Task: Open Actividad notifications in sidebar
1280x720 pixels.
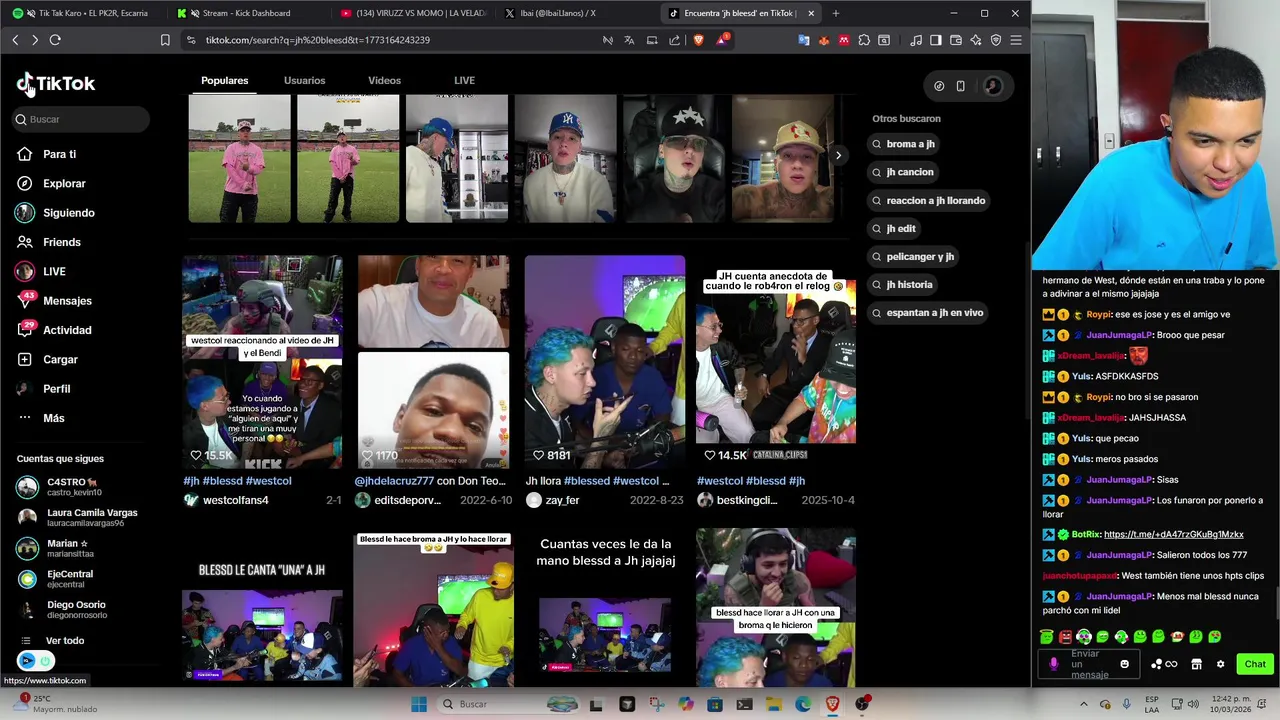Action: (x=54, y=330)
